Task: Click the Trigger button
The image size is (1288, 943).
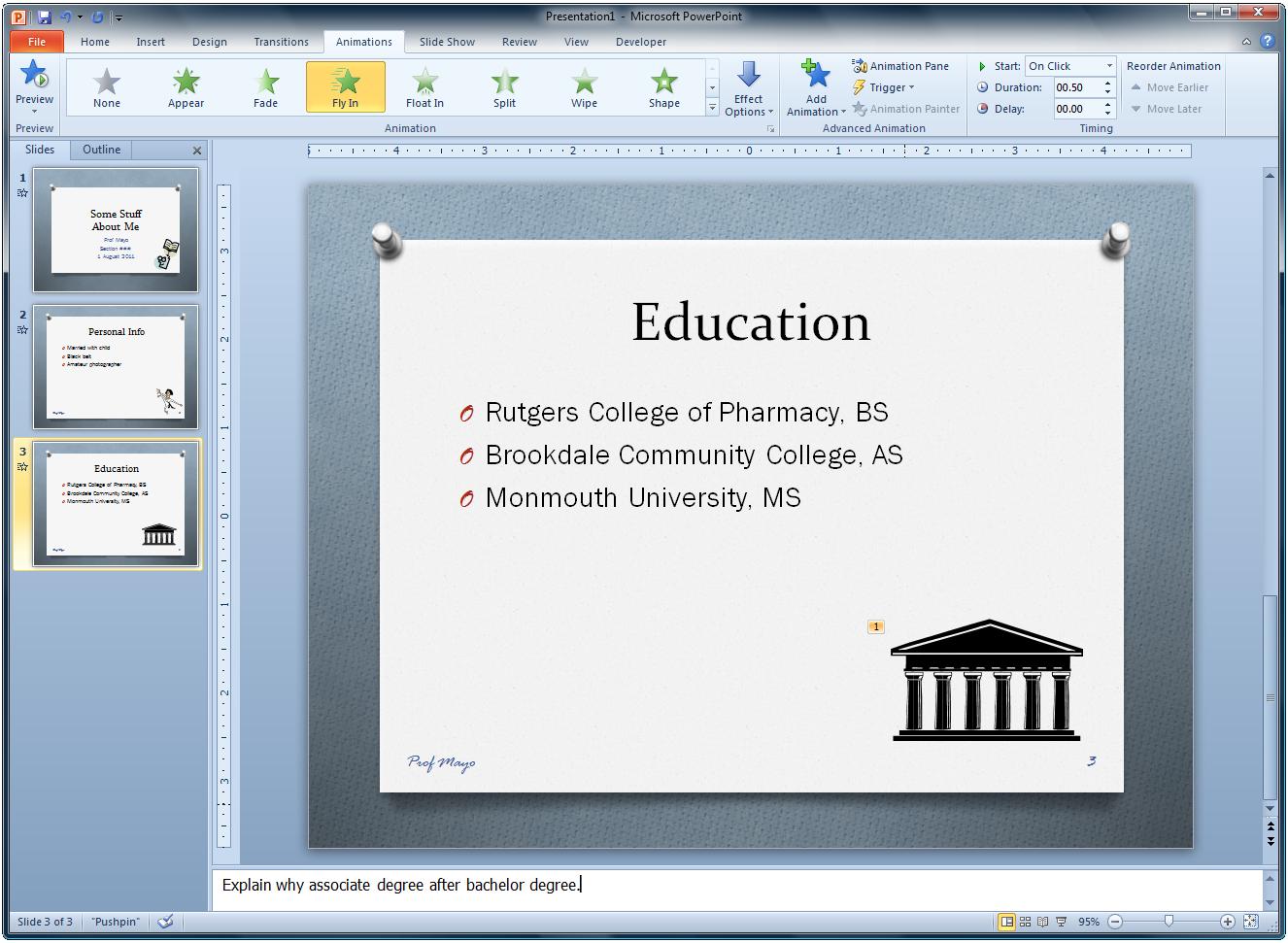Action: [885, 86]
